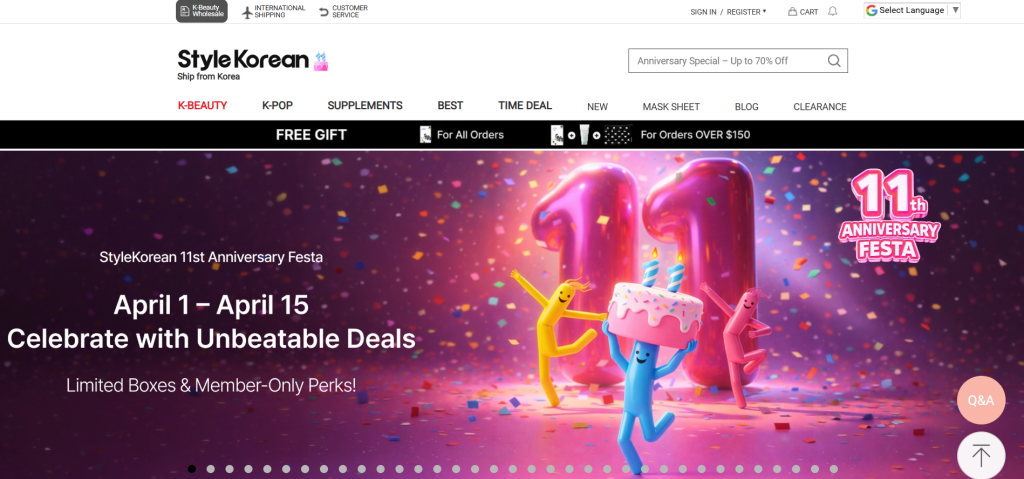Select the first carousel dot indicator
The width and height of the screenshot is (1024, 479).
tap(192, 469)
